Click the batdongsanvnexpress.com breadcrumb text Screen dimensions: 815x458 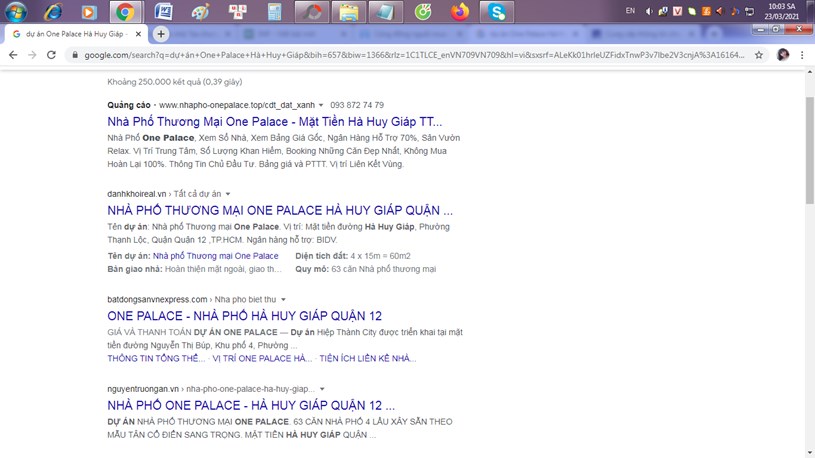pyautogui.click(x=192, y=299)
